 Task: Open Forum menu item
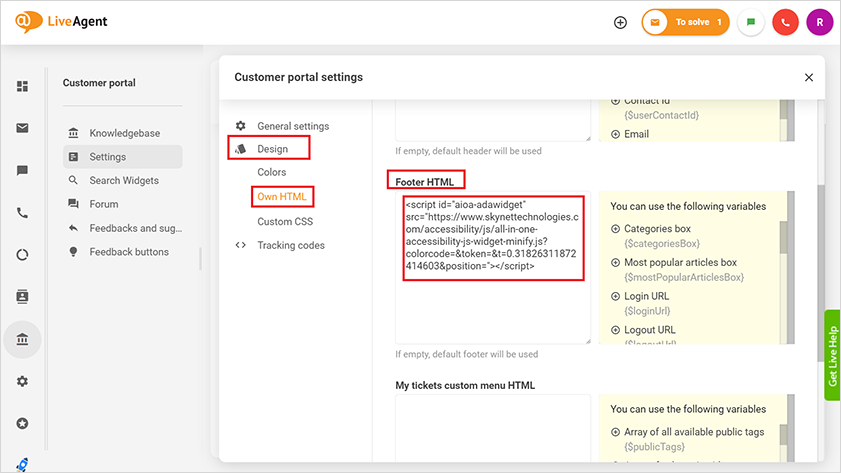[x=123, y=204]
